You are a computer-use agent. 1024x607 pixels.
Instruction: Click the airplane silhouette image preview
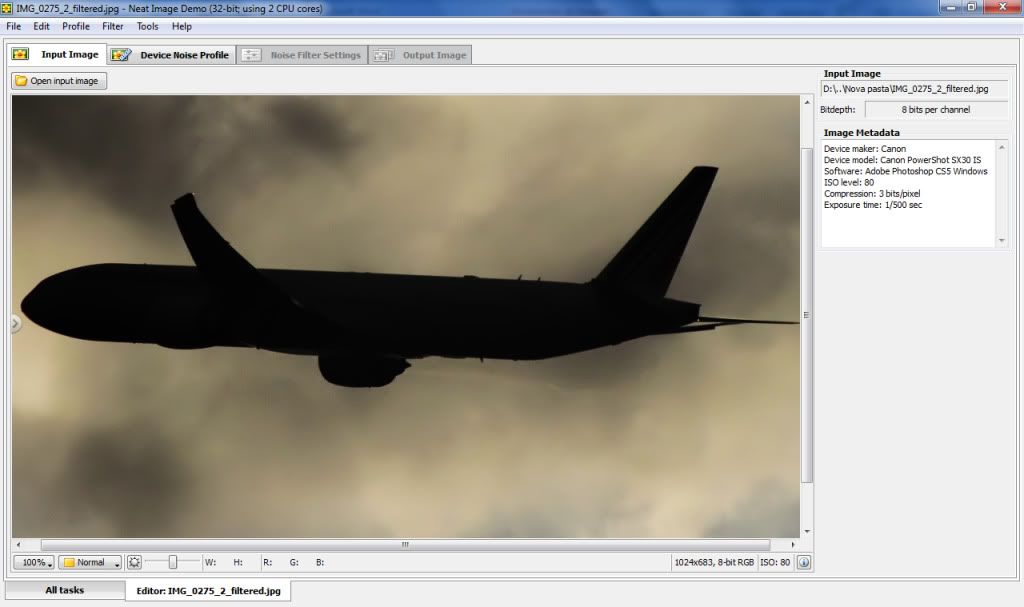coord(406,316)
